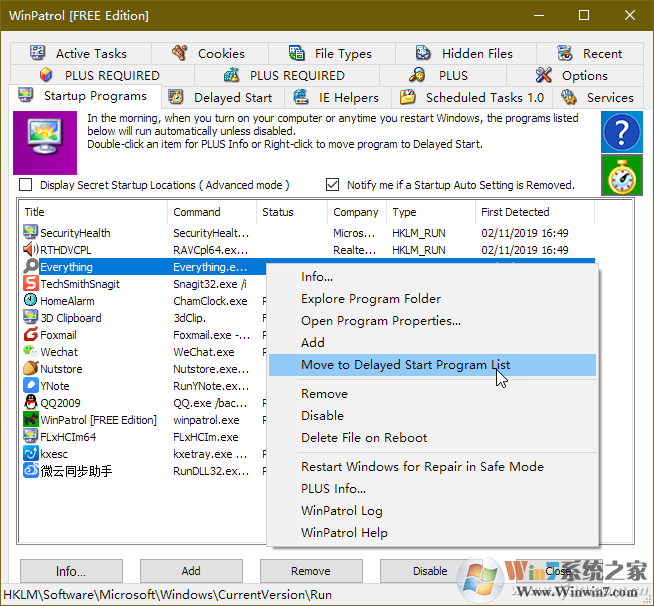Choose Explore Program Folder
Image resolution: width=654 pixels, height=606 pixels.
coord(432,299)
